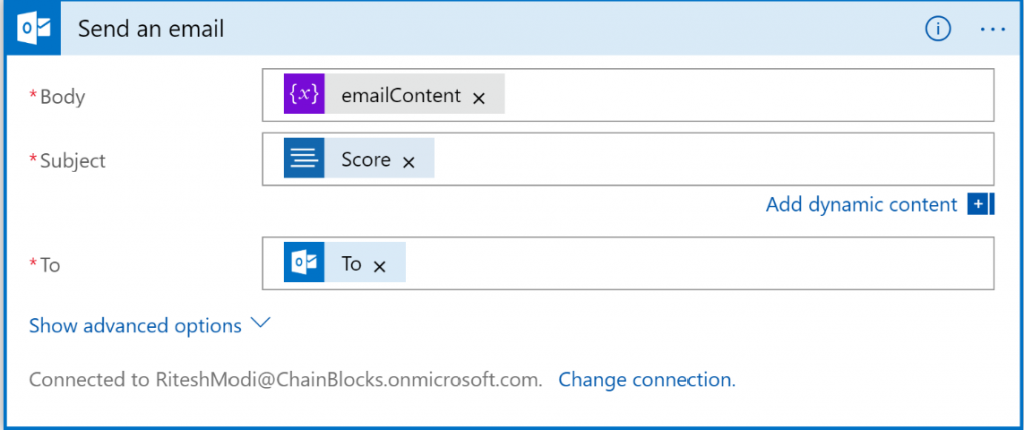Click the Change connection link
The image size is (1024, 430).
click(646, 380)
